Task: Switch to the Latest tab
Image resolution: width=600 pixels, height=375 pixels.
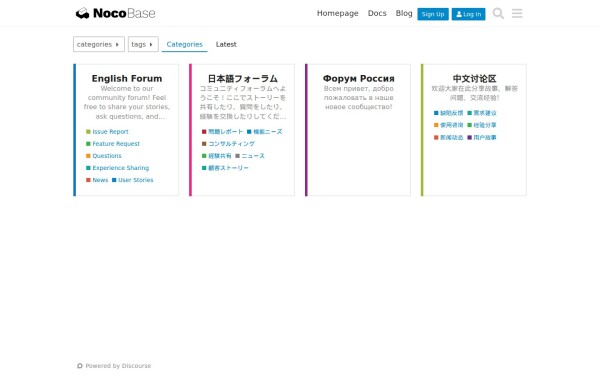Action: click(x=226, y=44)
